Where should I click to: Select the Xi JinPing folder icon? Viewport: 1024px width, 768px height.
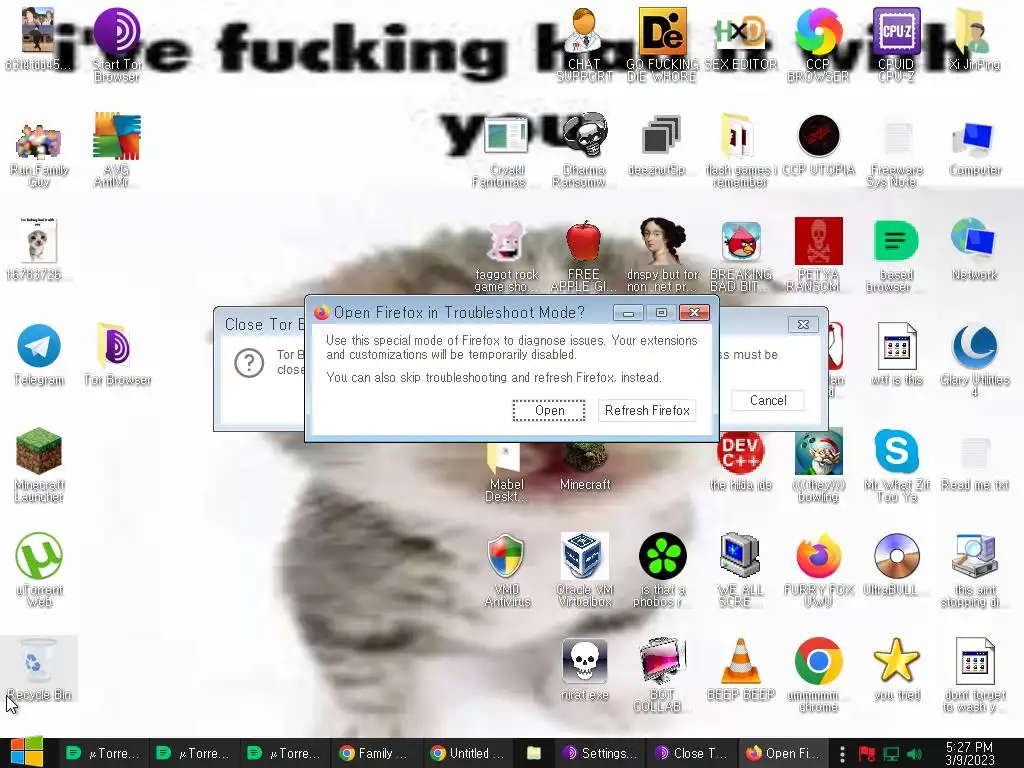(974, 39)
